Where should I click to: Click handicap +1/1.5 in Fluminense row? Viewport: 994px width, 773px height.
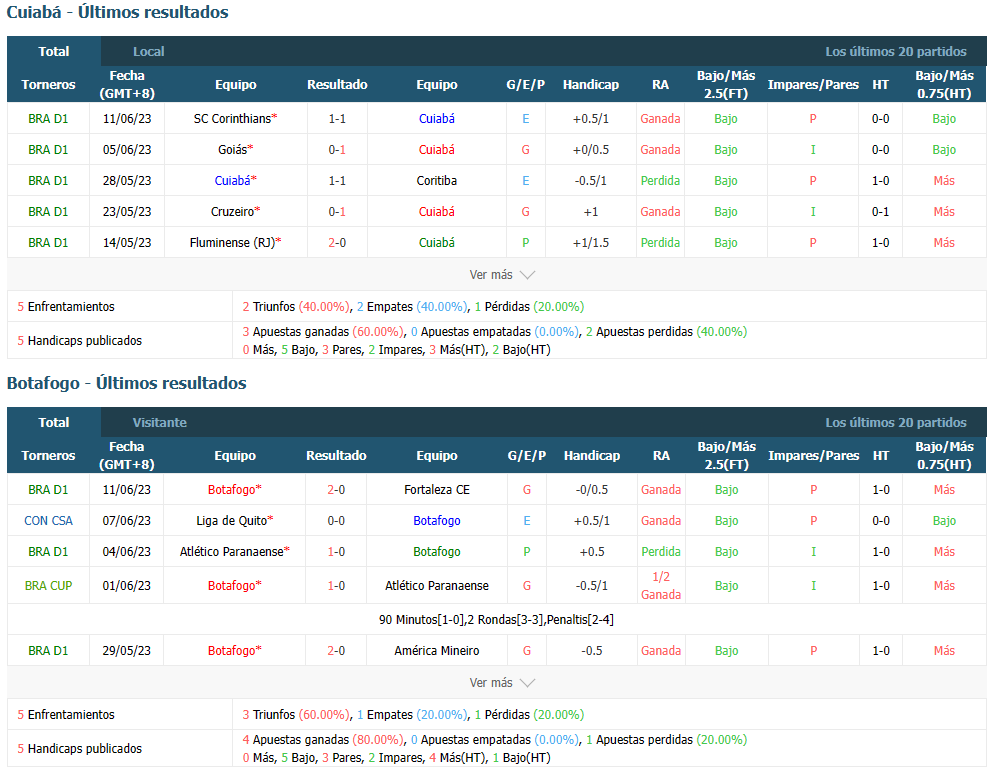[x=591, y=243]
